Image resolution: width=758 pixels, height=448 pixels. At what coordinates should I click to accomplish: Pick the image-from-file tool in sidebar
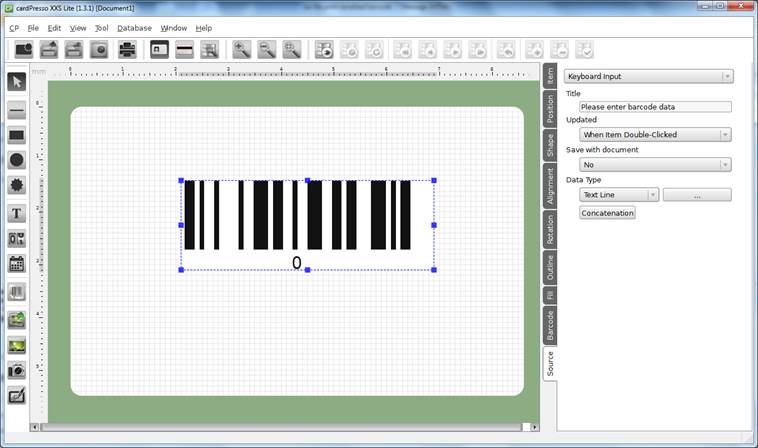click(16, 320)
